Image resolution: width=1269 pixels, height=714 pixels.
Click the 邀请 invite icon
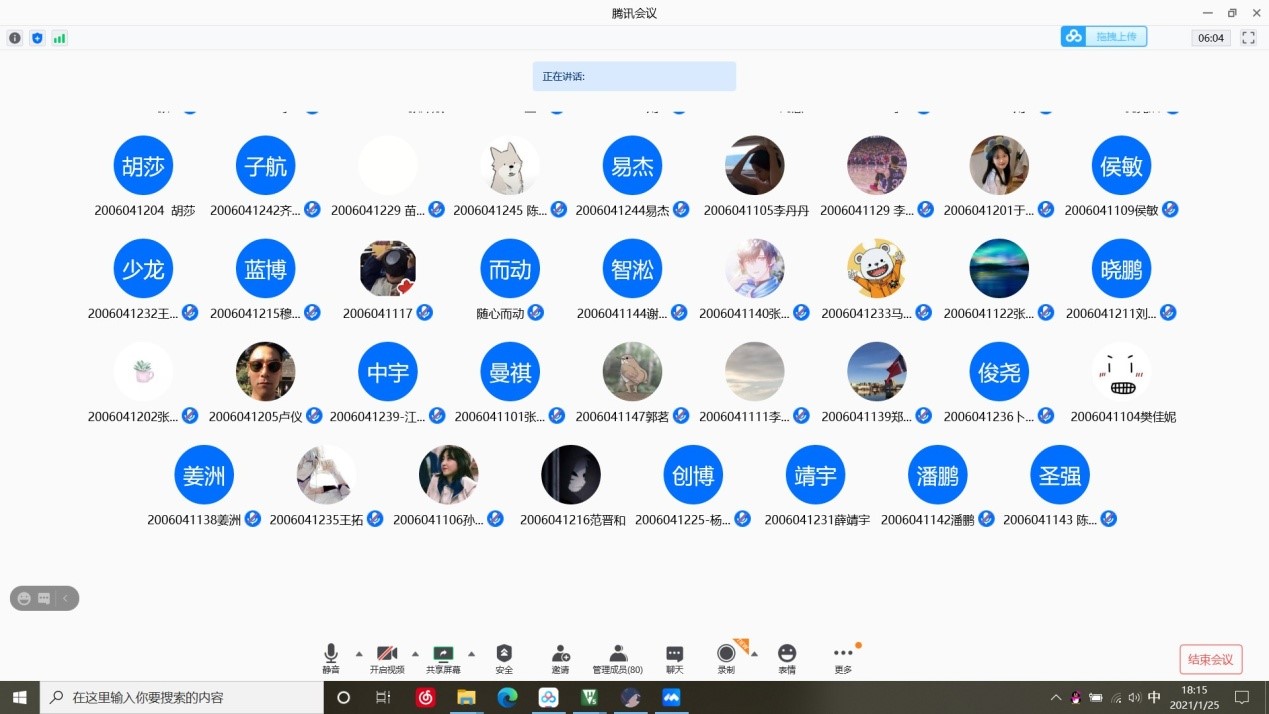click(x=560, y=657)
